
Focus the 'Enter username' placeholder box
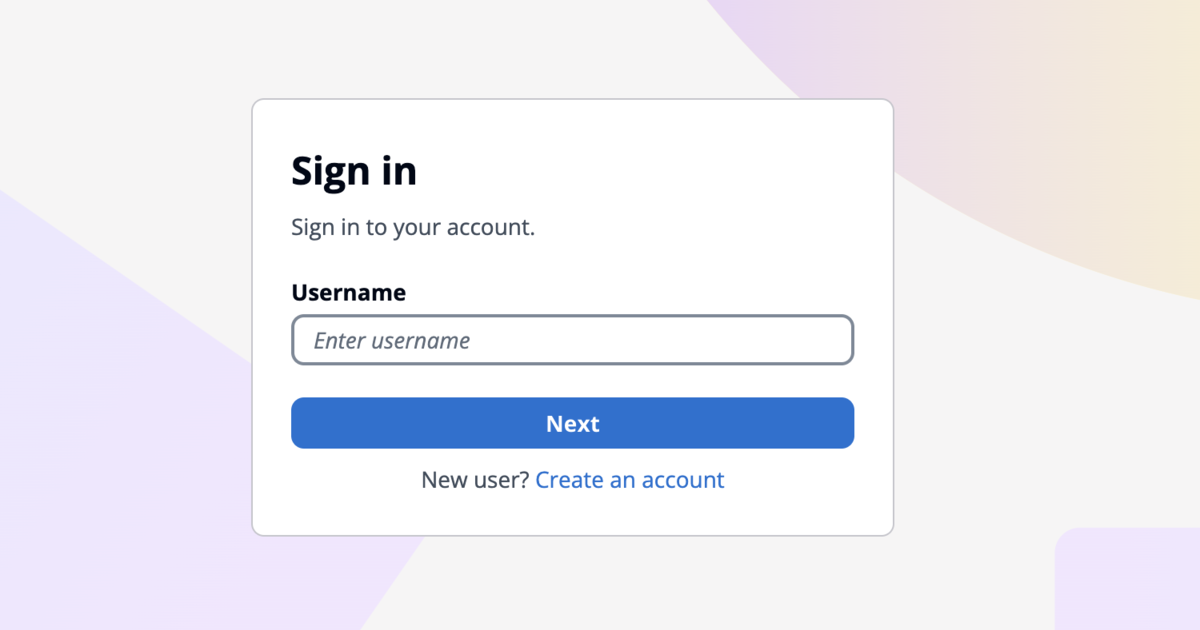click(x=572, y=340)
